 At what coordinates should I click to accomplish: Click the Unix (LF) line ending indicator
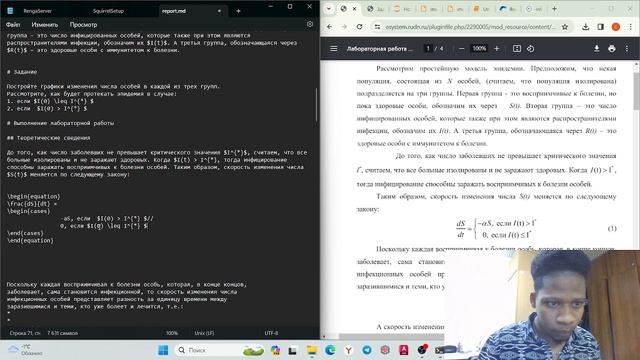[x=204, y=333]
